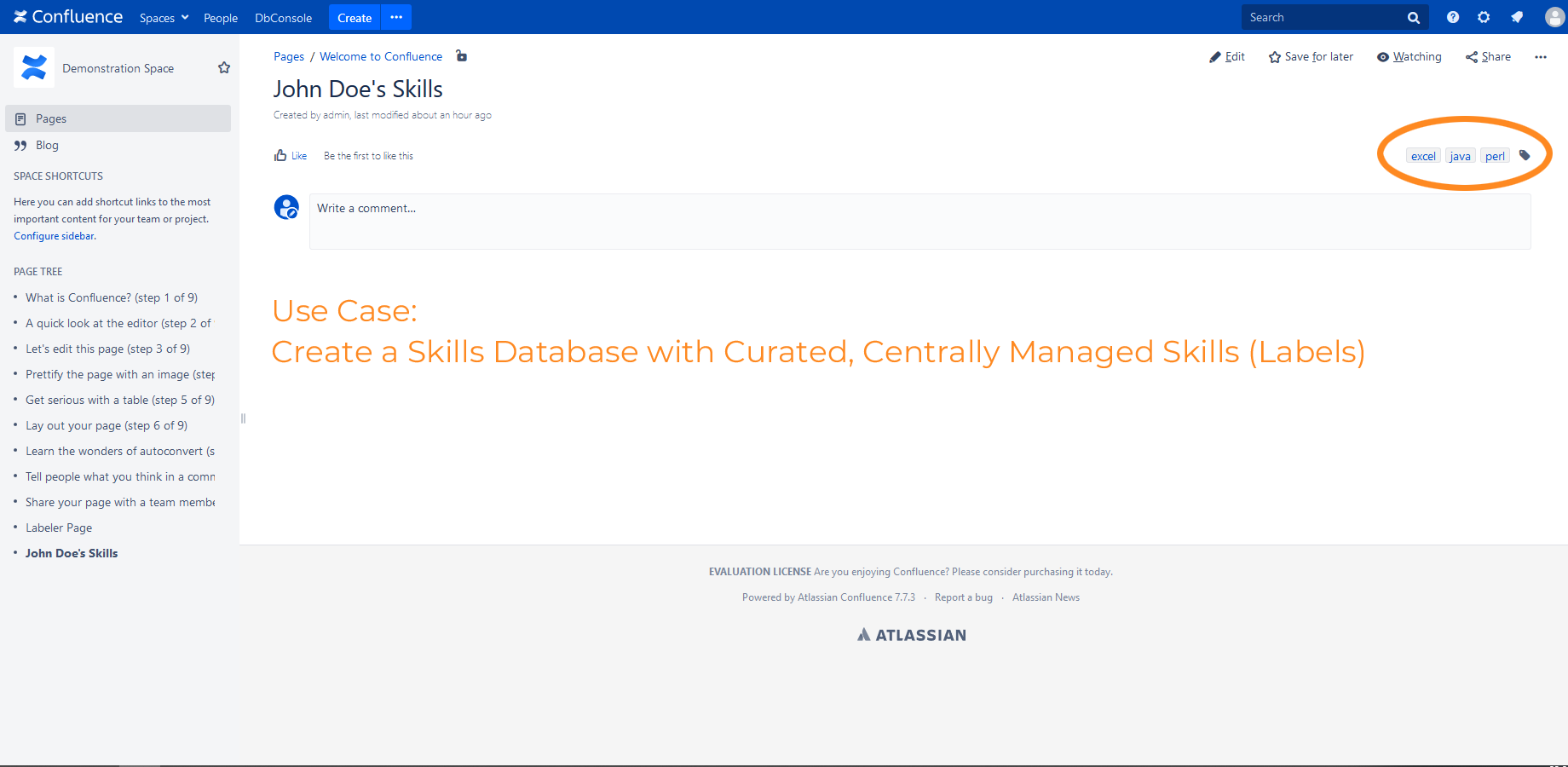Click the Like thumbs-up button
Image resolution: width=1568 pixels, height=767 pixels.
pyautogui.click(x=291, y=155)
